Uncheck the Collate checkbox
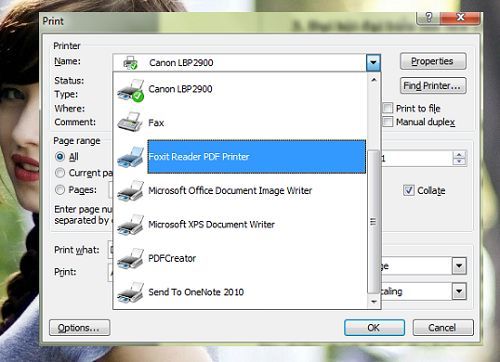Viewport: 500px width, 362px height. point(409,190)
